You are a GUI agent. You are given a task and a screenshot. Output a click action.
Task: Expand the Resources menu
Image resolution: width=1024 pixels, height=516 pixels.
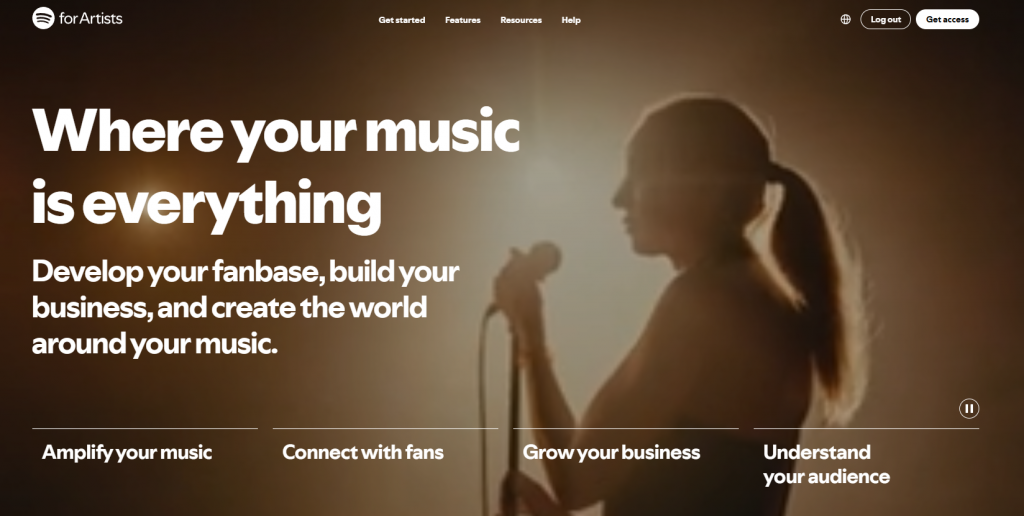(520, 20)
